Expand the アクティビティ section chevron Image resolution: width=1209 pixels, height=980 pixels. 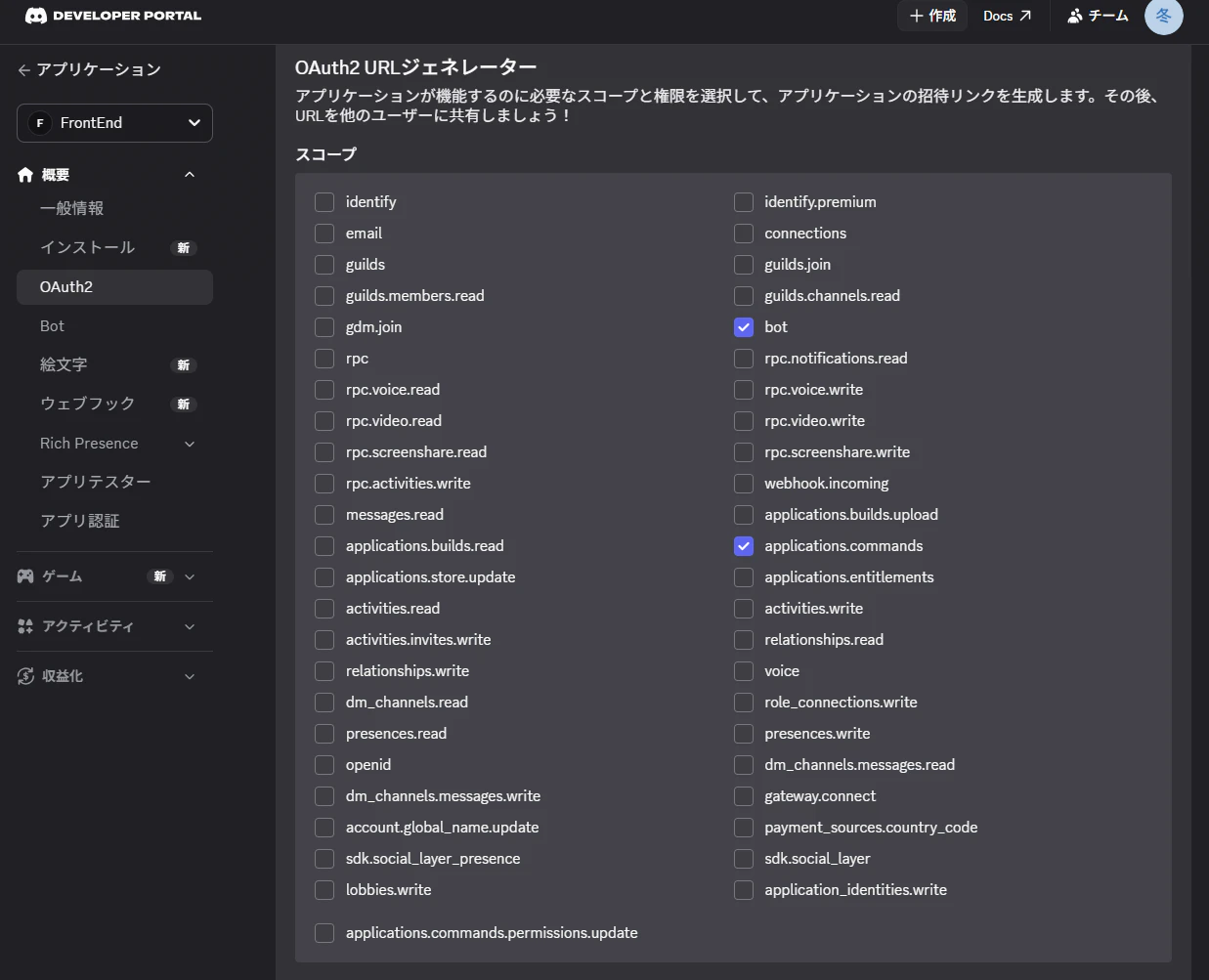point(190,626)
